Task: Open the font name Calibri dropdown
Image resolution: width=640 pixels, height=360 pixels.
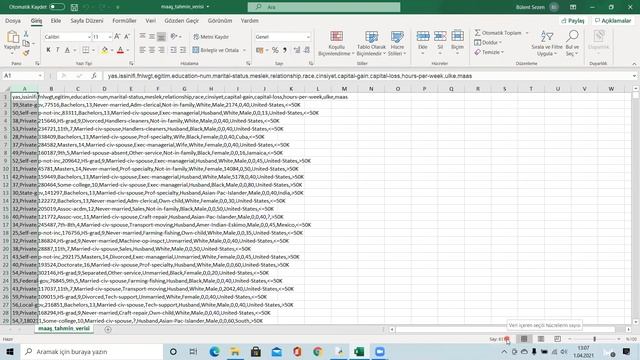Action: [89, 37]
